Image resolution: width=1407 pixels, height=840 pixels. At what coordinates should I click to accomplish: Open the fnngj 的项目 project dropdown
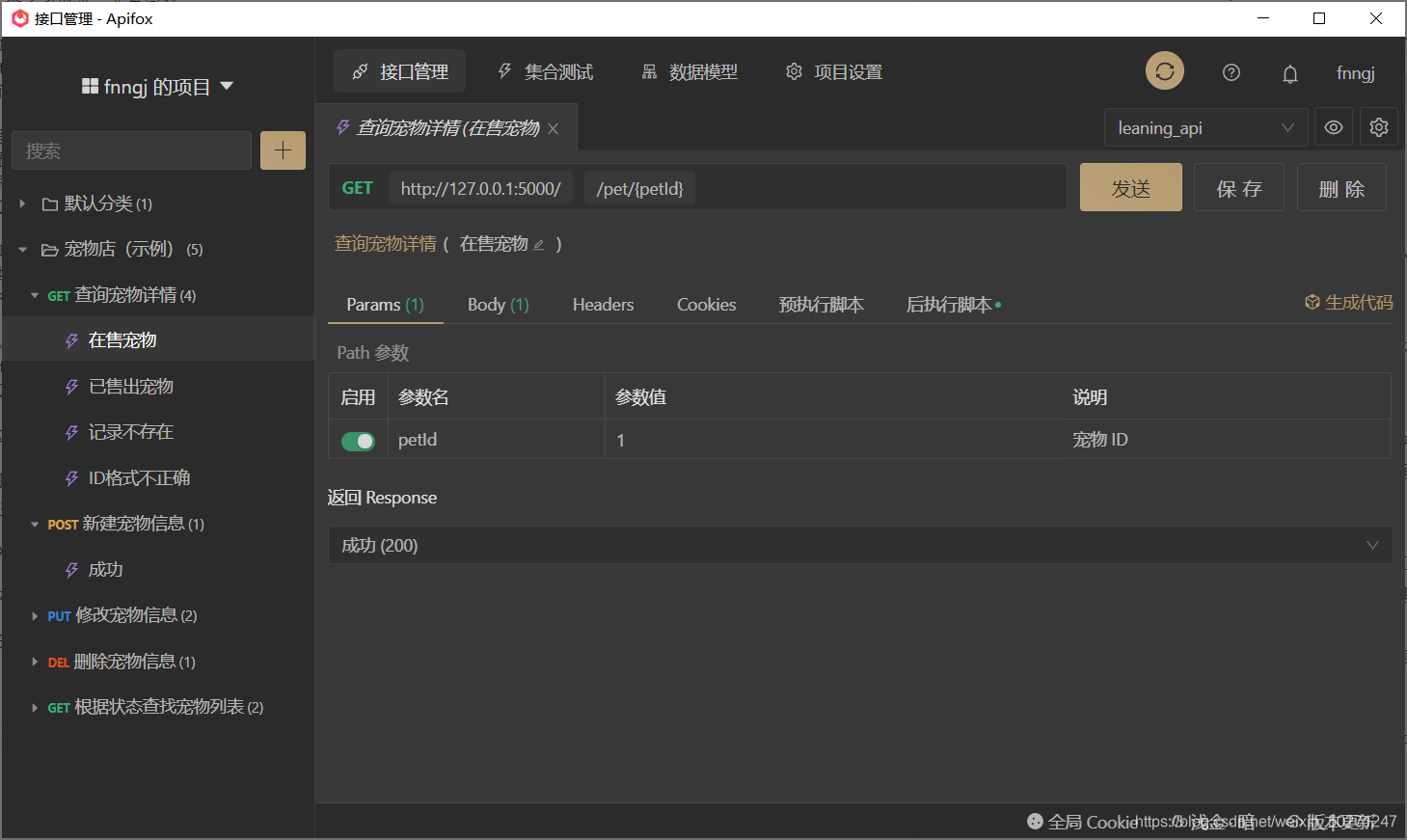tap(157, 87)
